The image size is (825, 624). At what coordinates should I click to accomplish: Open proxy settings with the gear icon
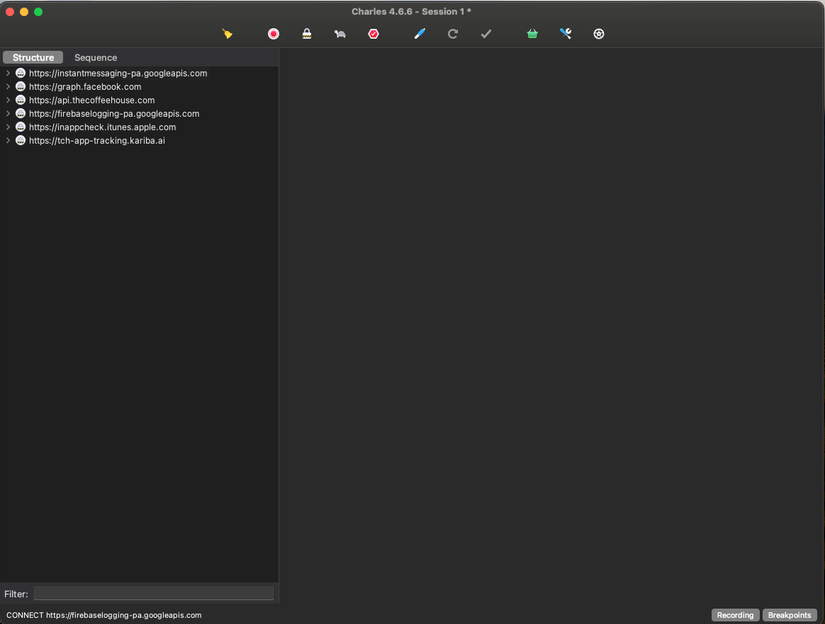click(598, 33)
